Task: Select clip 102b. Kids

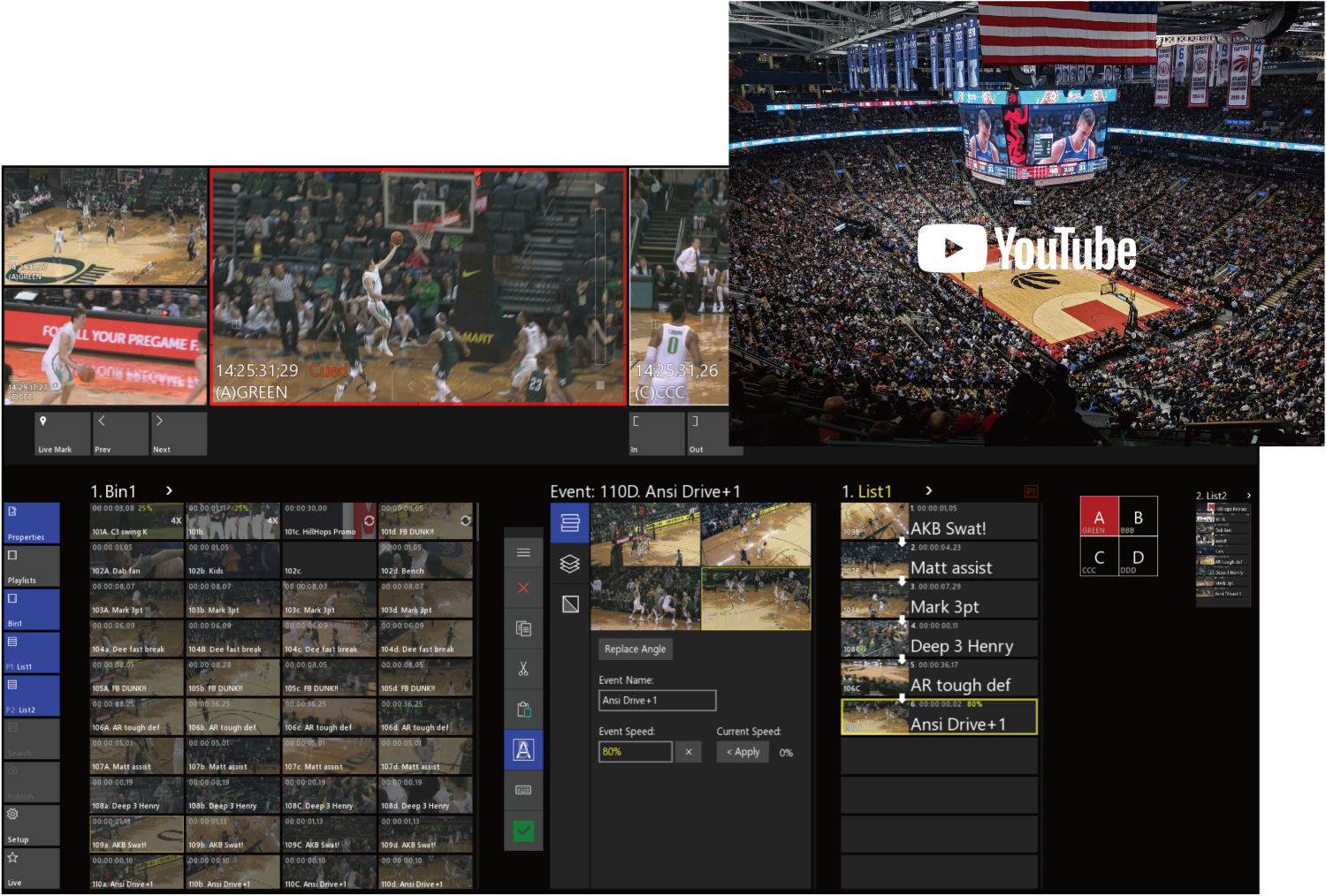Action: coord(233,560)
